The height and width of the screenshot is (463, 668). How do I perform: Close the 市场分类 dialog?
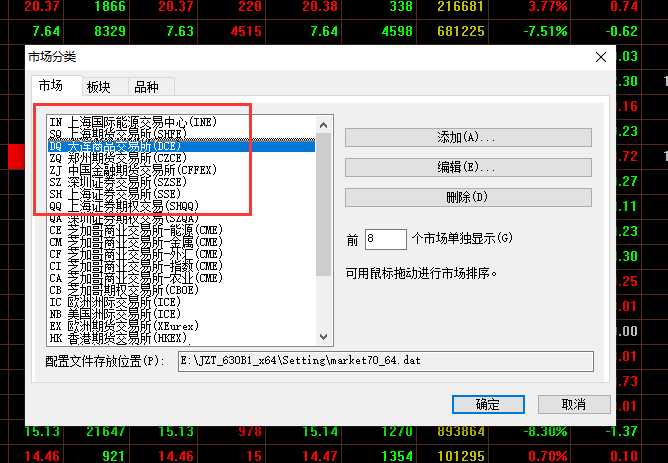pyautogui.click(x=601, y=57)
